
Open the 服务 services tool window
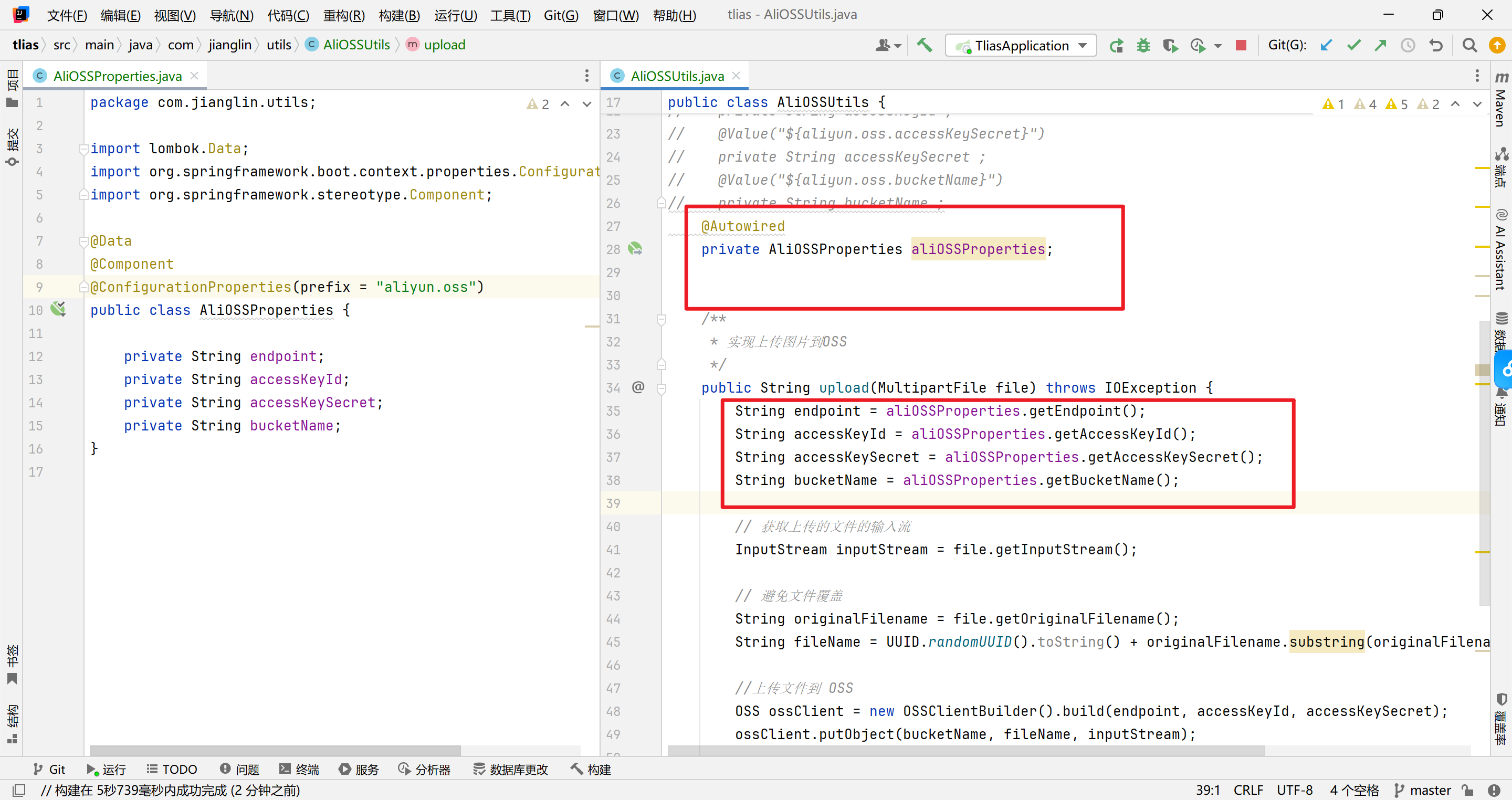359,769
